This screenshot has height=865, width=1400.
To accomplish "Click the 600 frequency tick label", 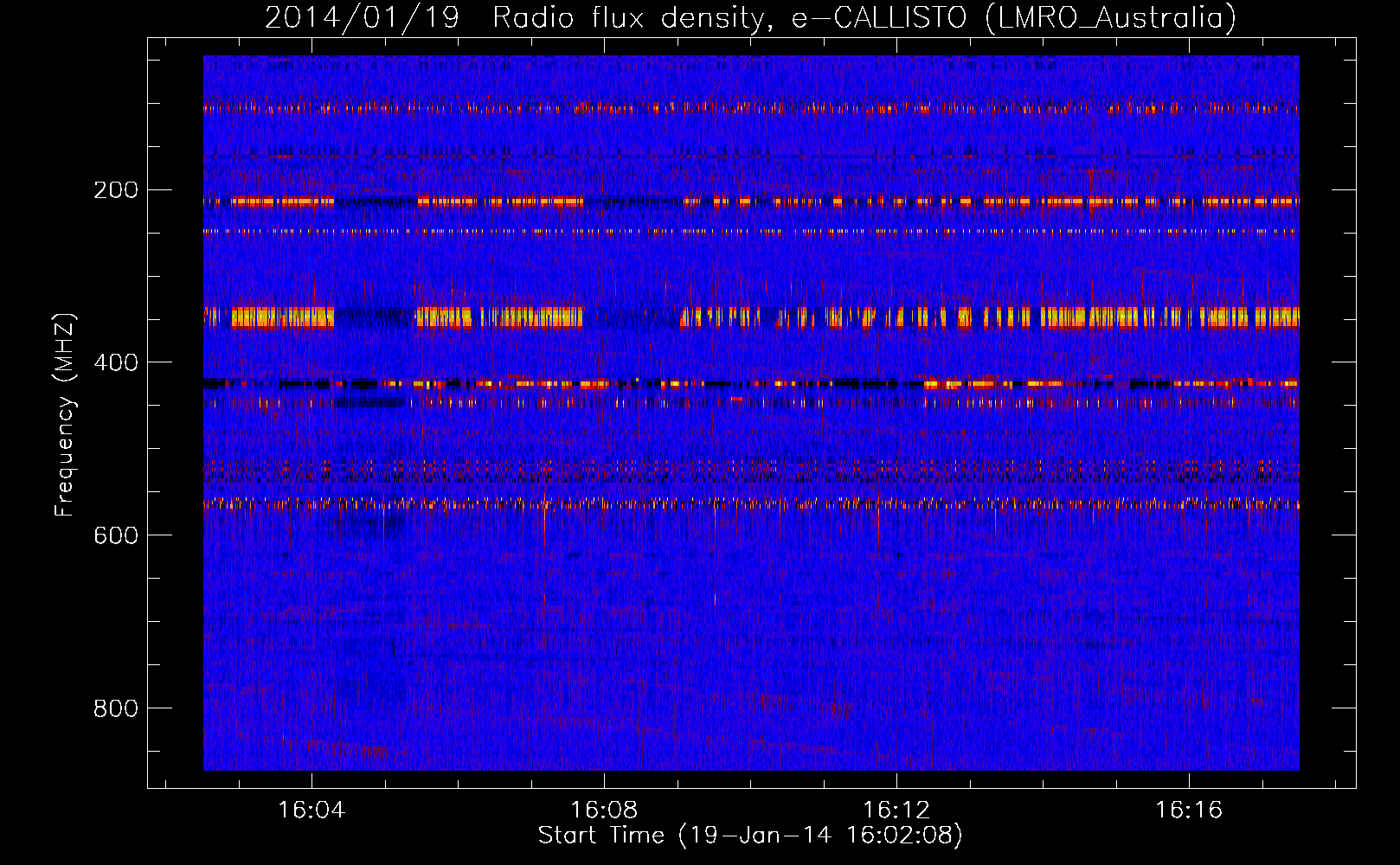I will (116, 535).
